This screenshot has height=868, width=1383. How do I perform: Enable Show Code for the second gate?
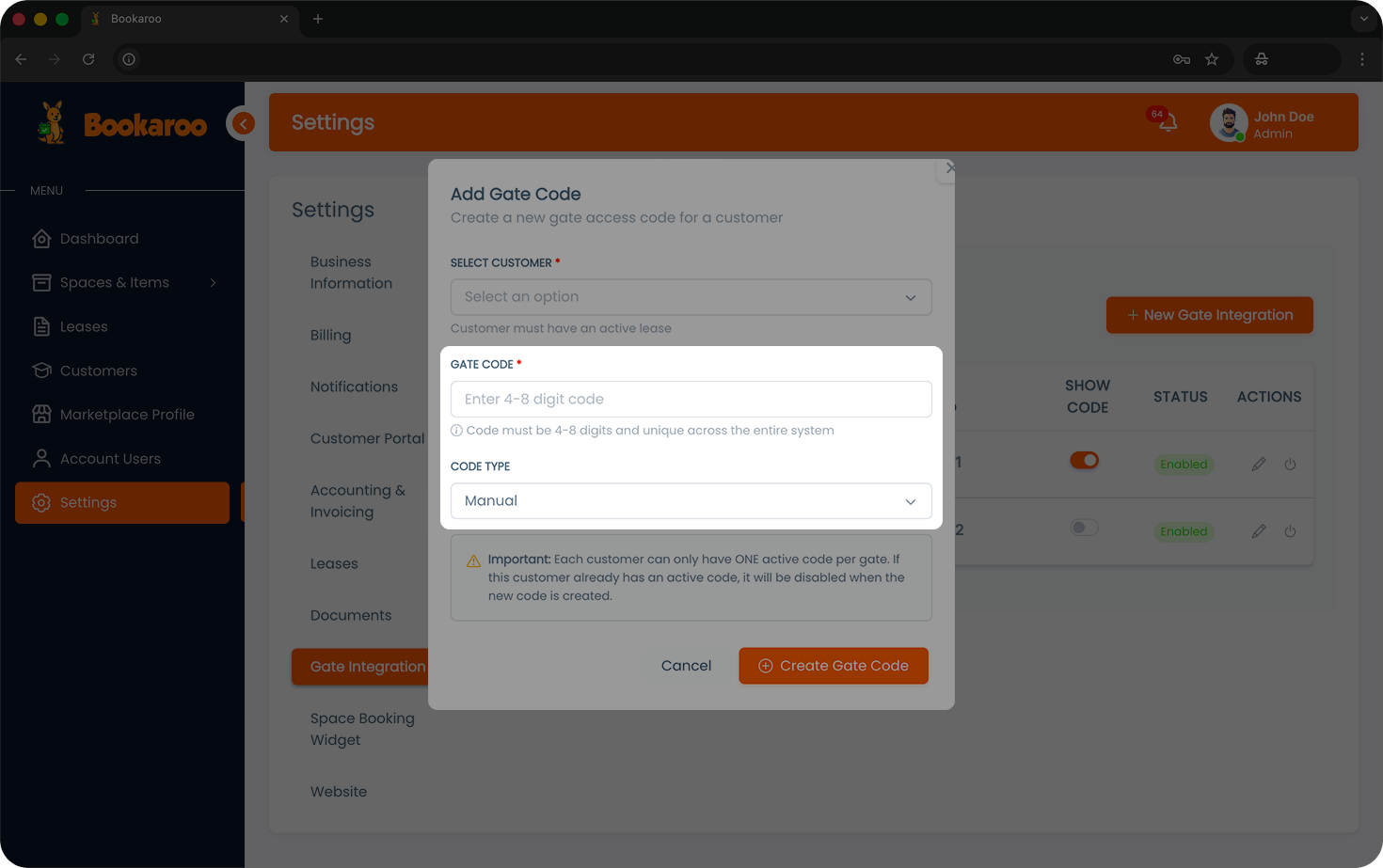click(x=1084, y=528)
